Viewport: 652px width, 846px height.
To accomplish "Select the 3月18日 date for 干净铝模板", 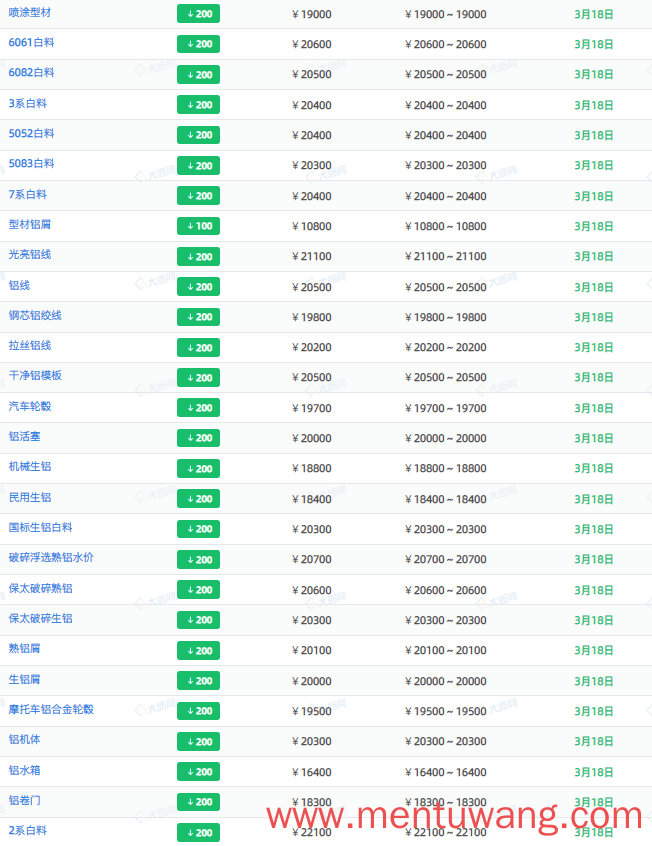I will pos(594,378).
